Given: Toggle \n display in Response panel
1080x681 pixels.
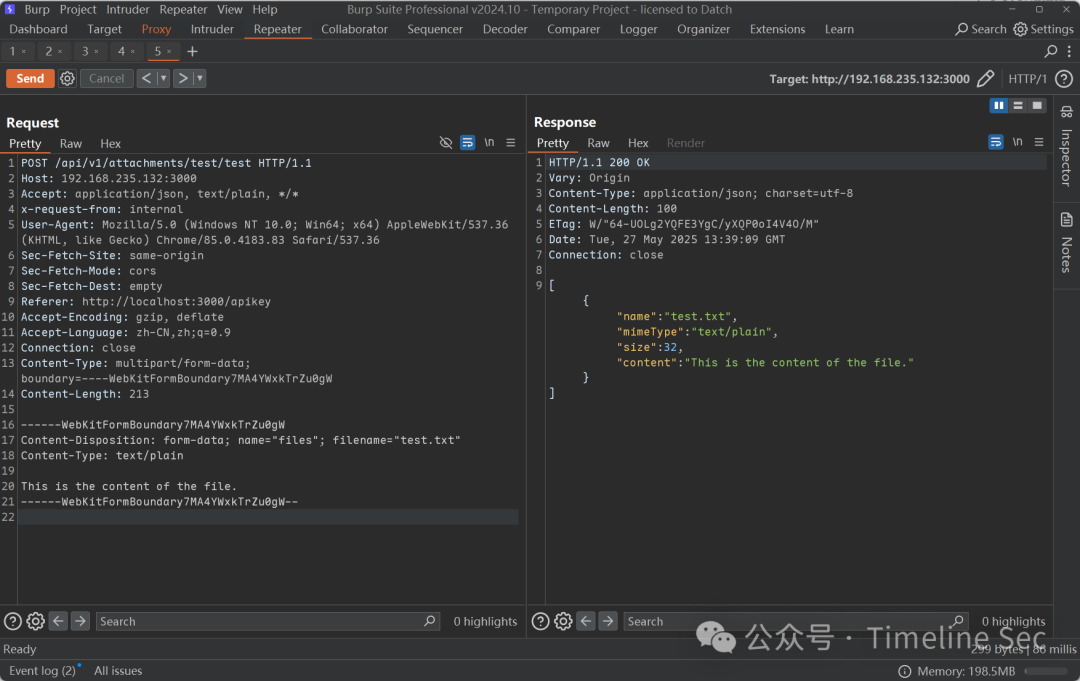Looking at the screenshot, I should pyautogui.click(x=1017, y=143).
